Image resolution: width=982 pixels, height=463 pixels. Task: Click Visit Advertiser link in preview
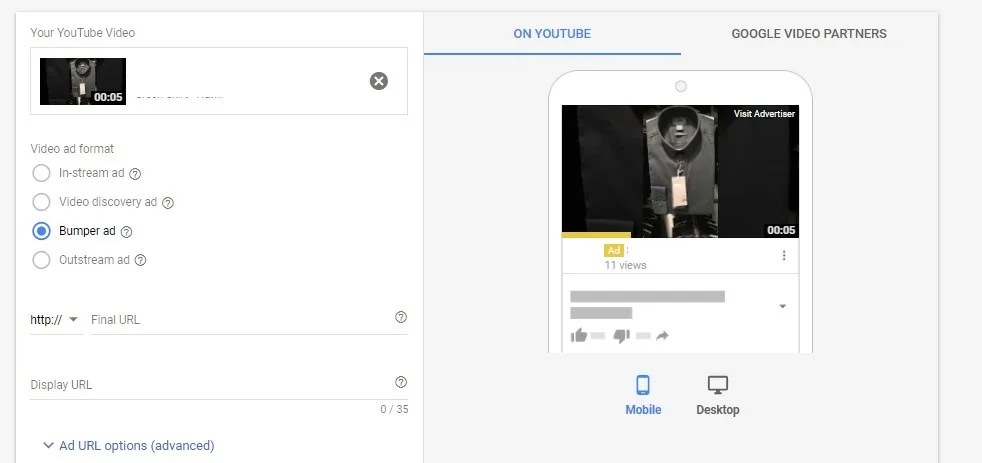point(764,114)
